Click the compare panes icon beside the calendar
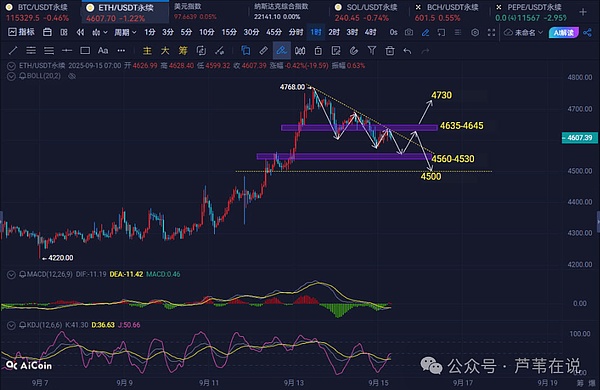Viewport: 600px width, 390px height. (x=64, y=32)
